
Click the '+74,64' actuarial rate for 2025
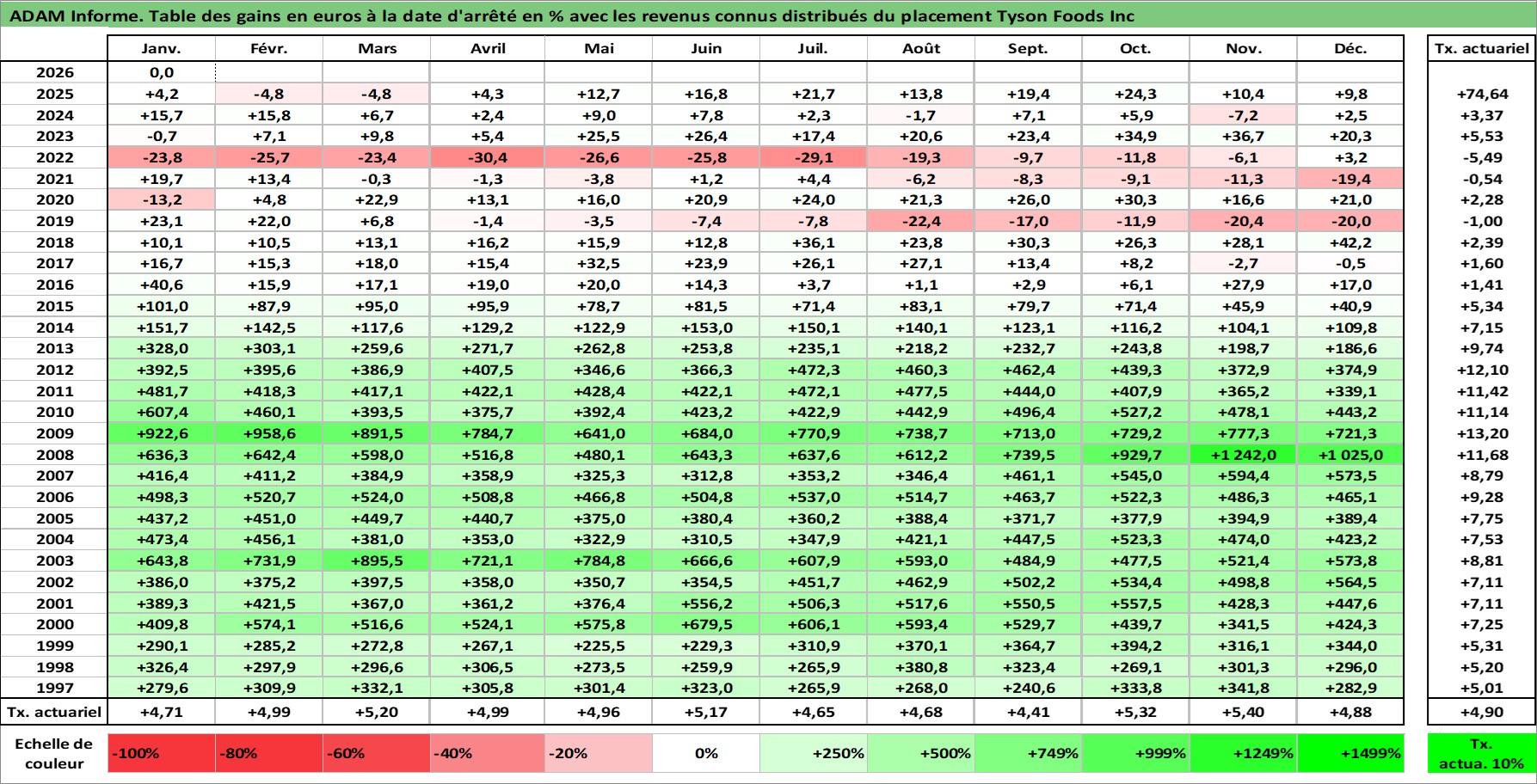point(1481,94)
